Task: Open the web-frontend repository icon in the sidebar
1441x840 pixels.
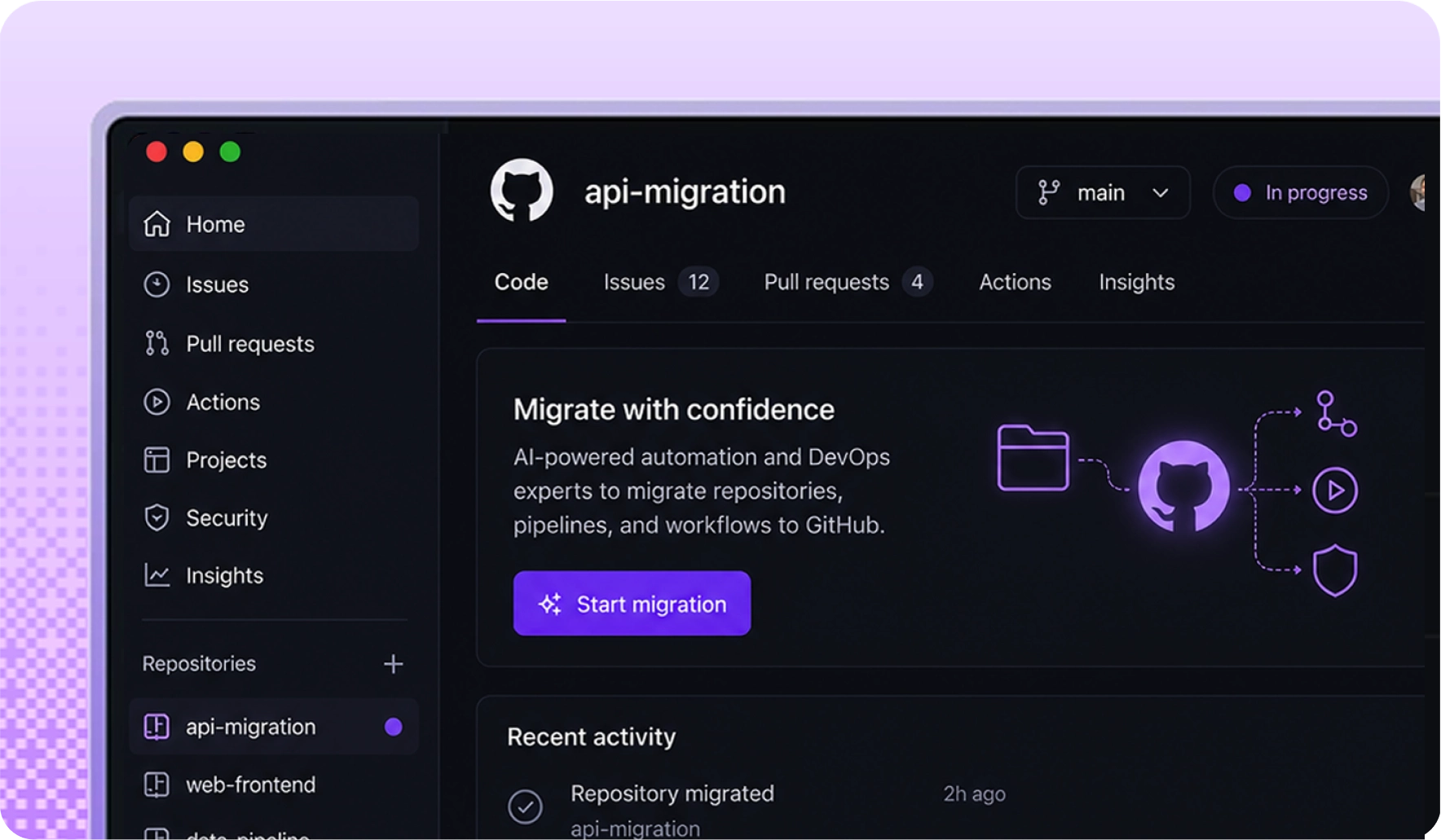Action: (x=156, y=784)
